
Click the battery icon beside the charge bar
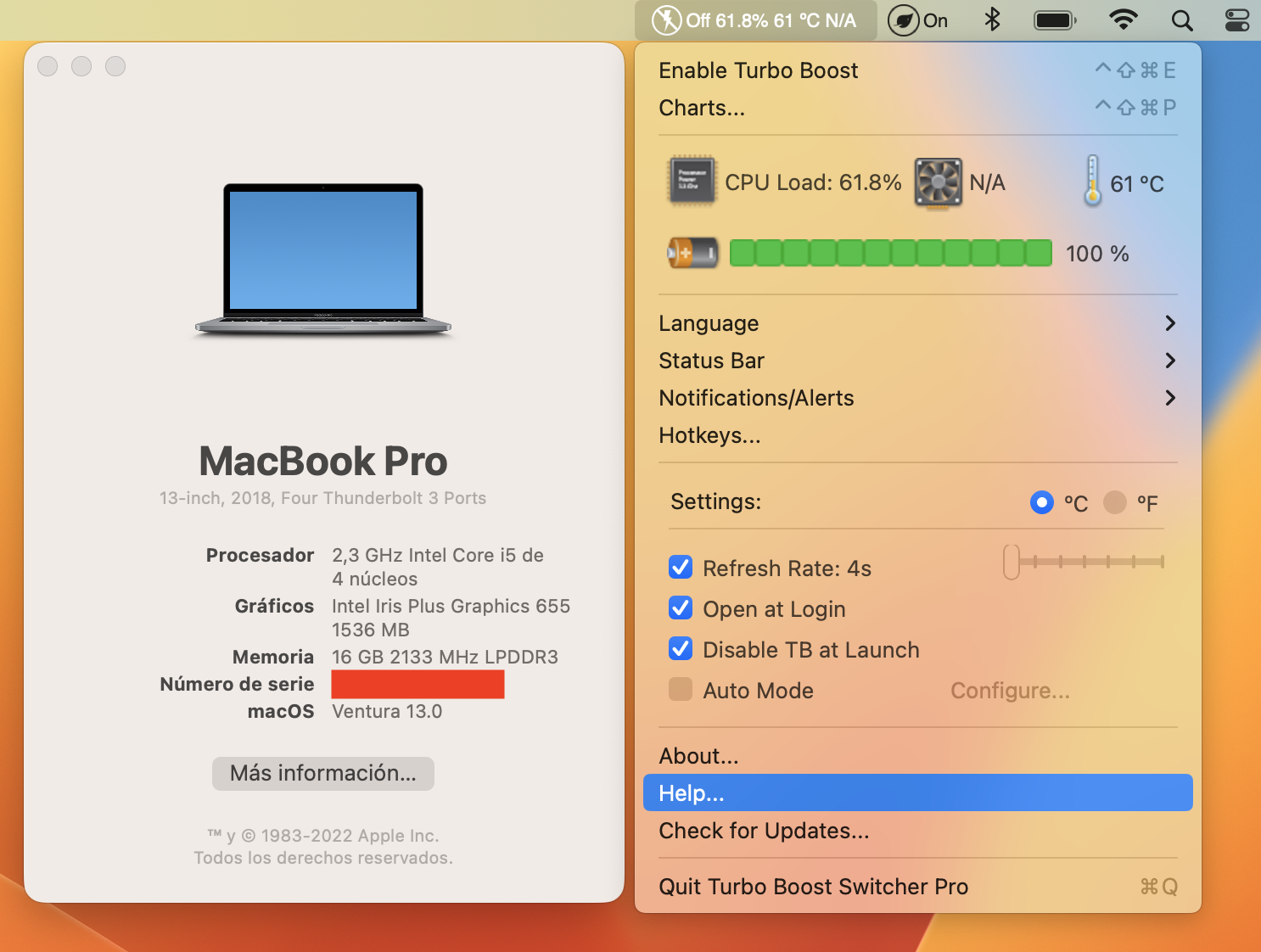(x=692, y=253)
